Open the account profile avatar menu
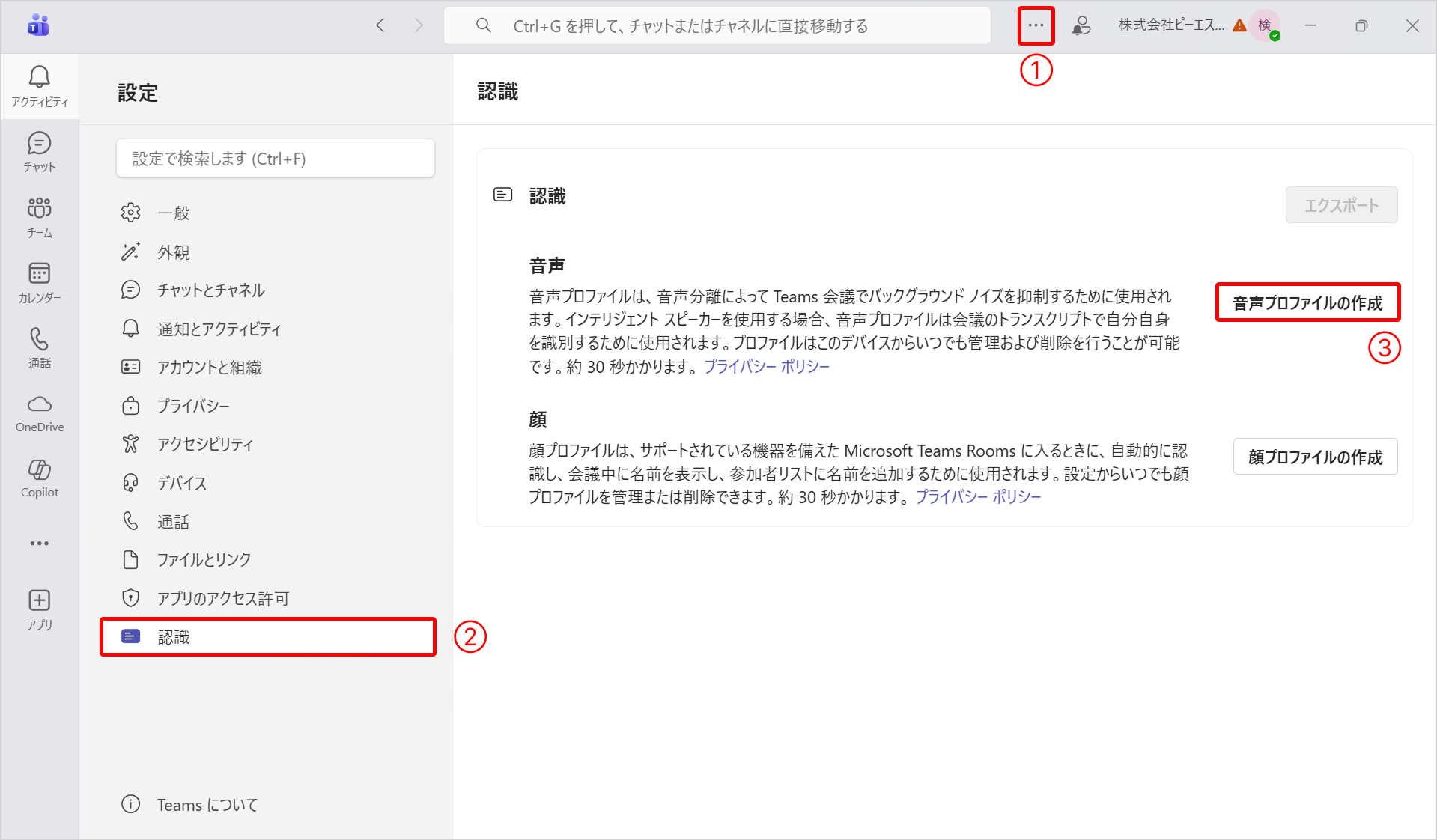Viewport: 1437px width, 840px height. (x=1265, y=26)
